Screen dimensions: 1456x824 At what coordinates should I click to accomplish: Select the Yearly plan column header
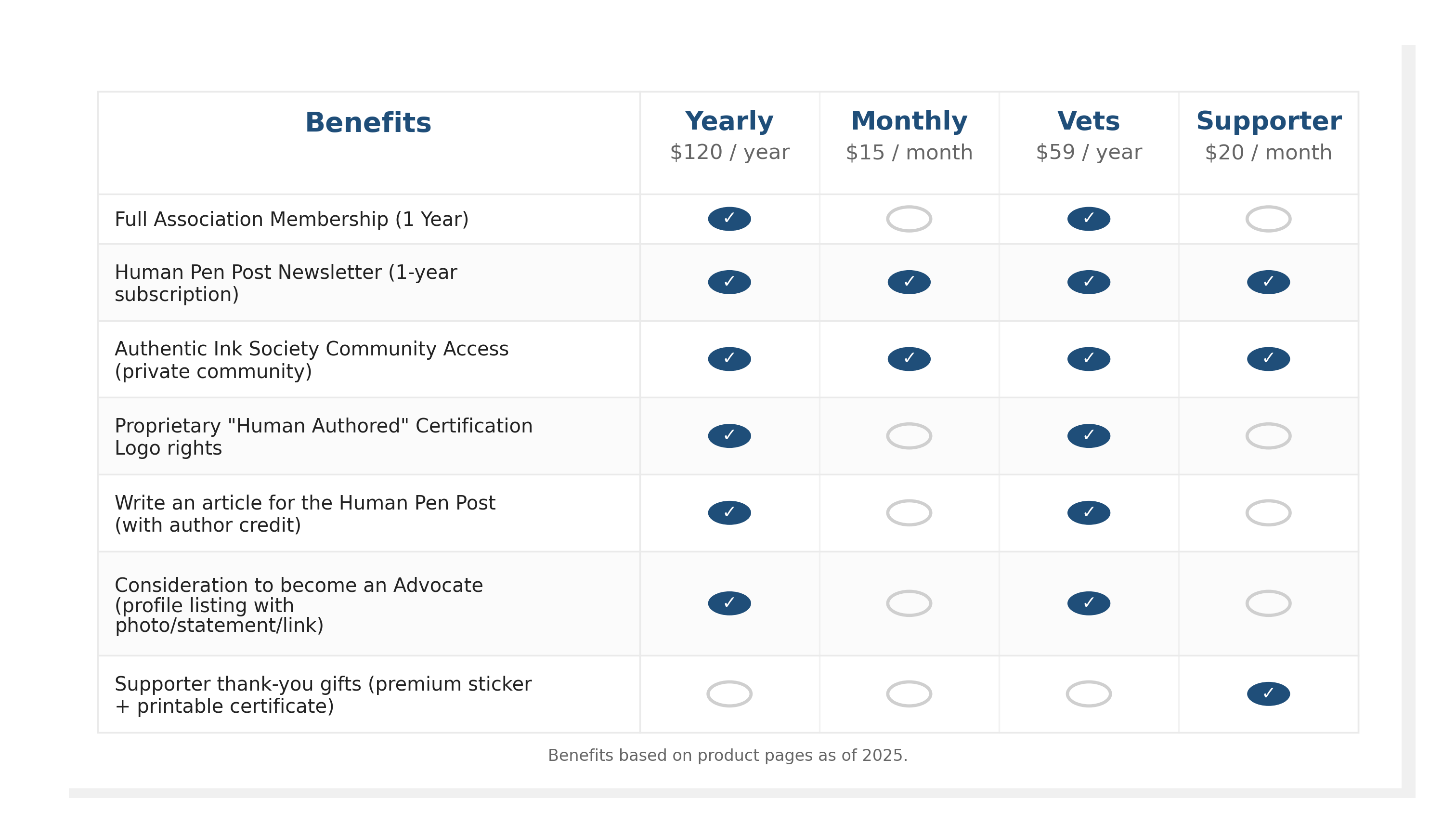pyautogui.click(x=729, y=122)
